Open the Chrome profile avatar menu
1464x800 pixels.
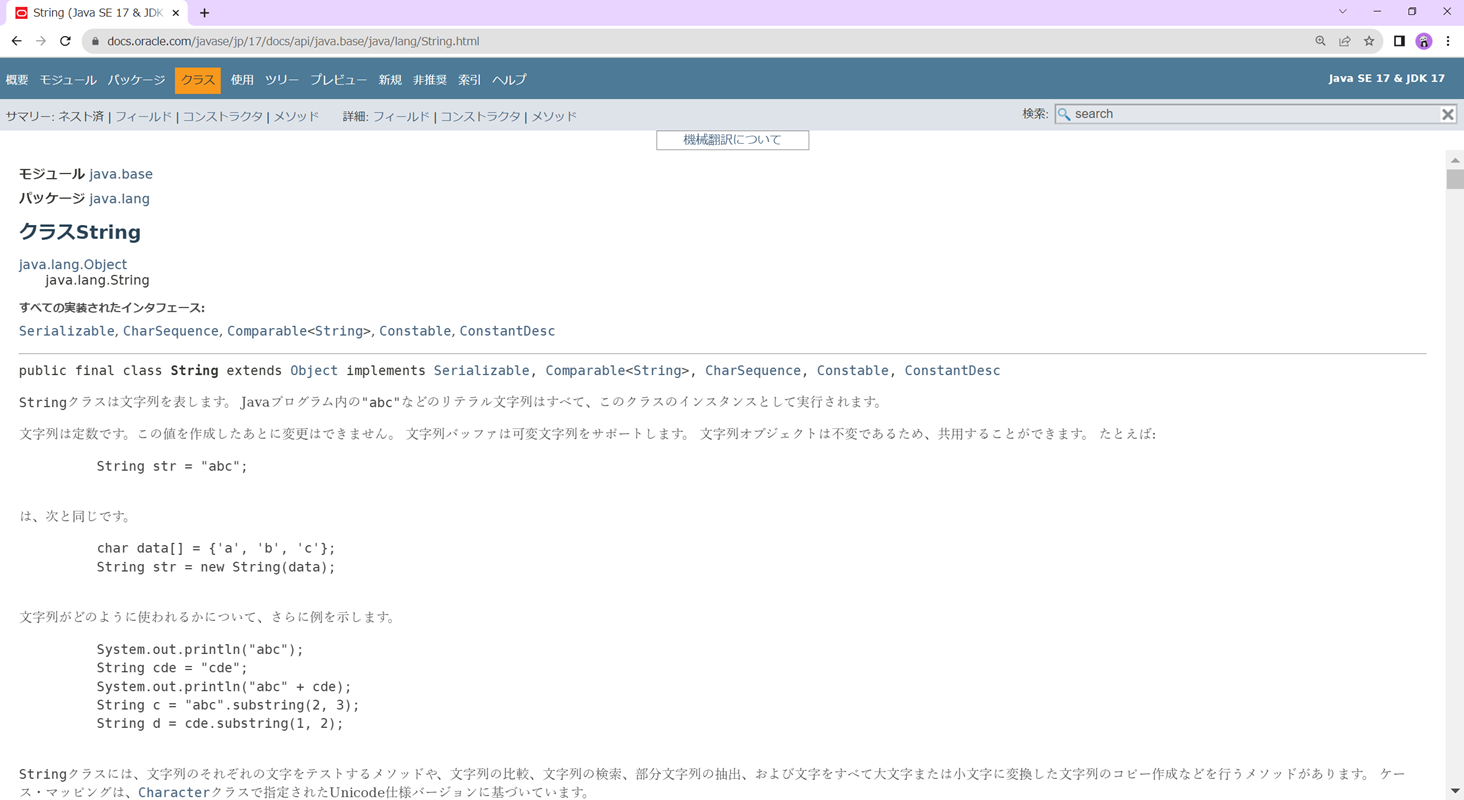(1422, 41)
